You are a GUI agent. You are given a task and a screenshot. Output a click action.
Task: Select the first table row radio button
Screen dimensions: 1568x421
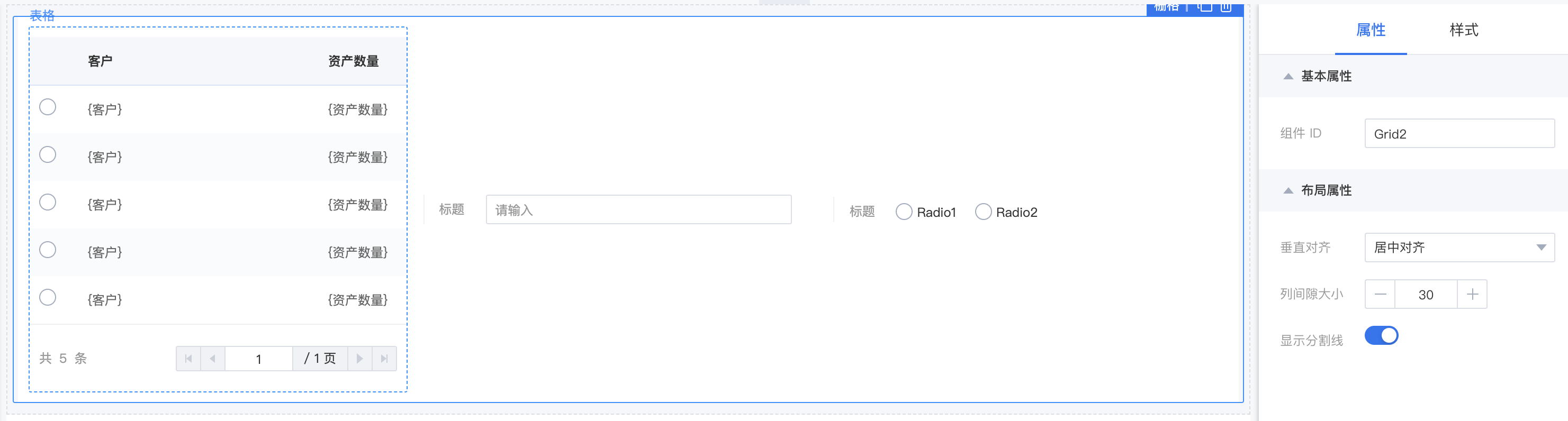(x=48, y=107)
